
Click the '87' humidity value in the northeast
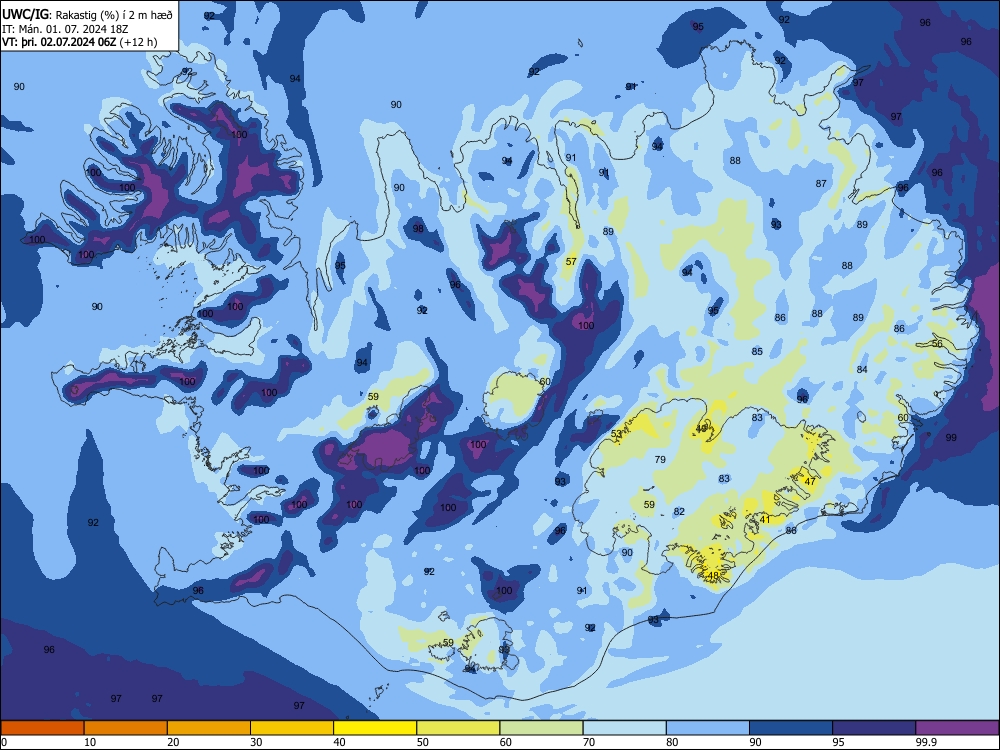821,183
